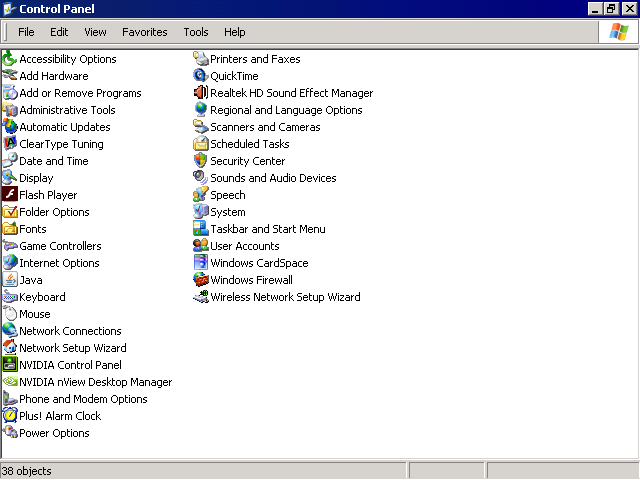Open the Accessibility Options icon
This screenshot has height=480, width=640.
tap(10, 59)
